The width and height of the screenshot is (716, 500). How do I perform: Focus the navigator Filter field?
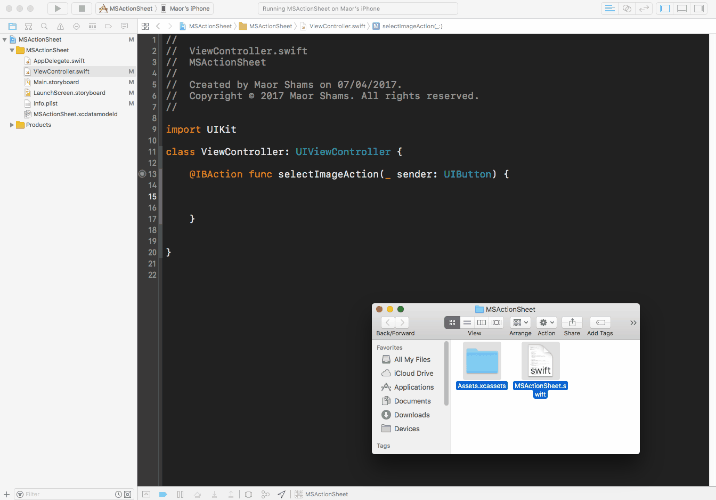coord(68,494)
